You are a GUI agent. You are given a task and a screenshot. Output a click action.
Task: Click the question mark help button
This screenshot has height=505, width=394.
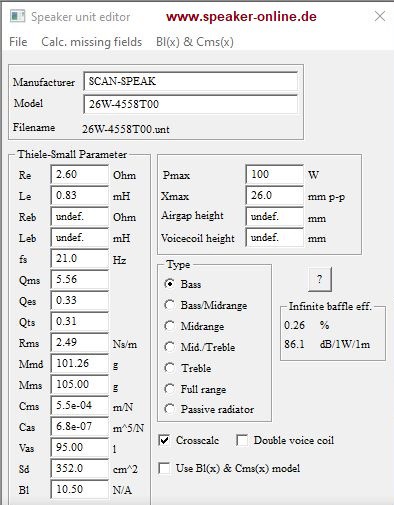pos(320,279)
